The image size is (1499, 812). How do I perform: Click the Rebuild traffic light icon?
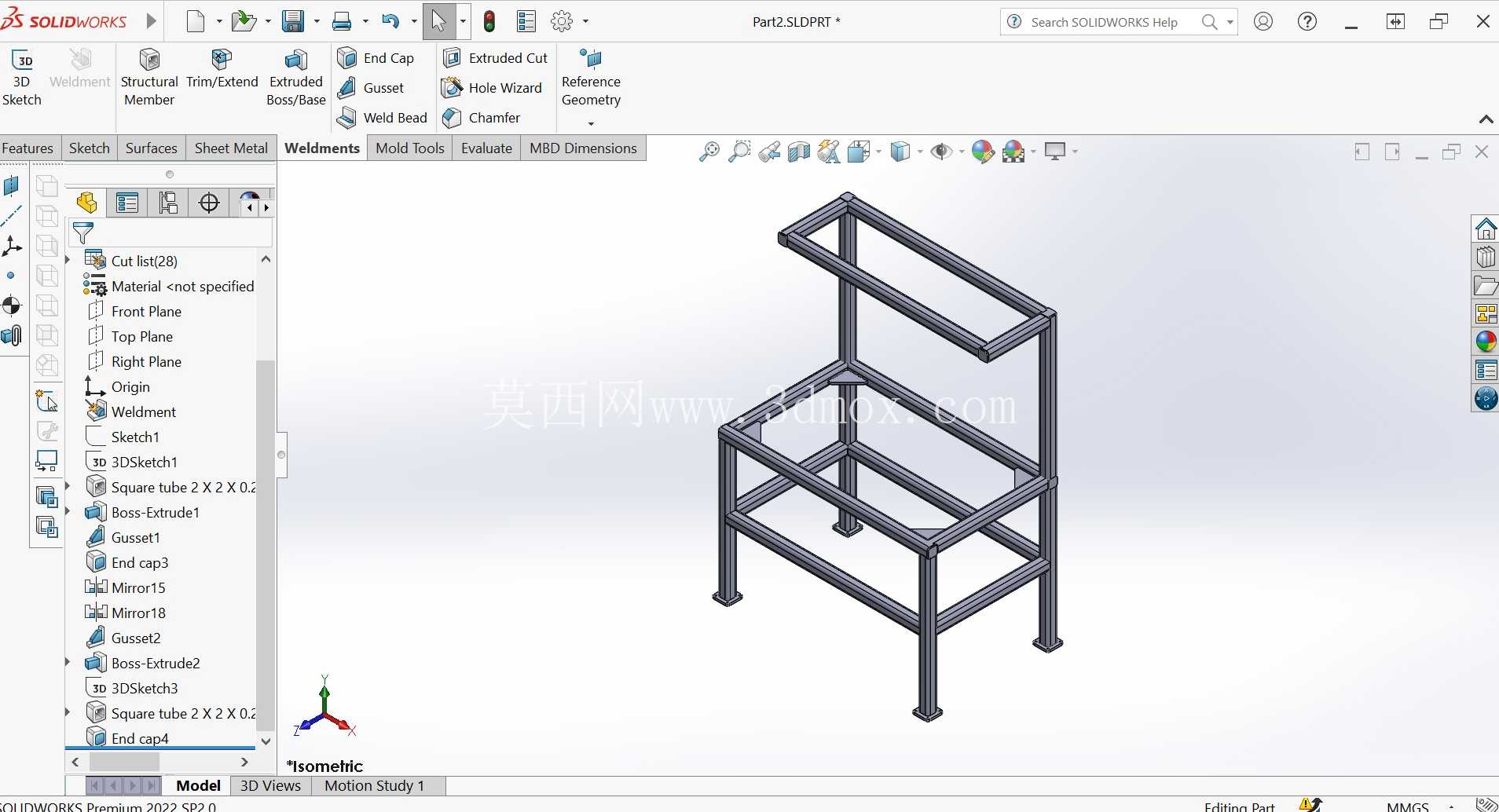point(489,21)
